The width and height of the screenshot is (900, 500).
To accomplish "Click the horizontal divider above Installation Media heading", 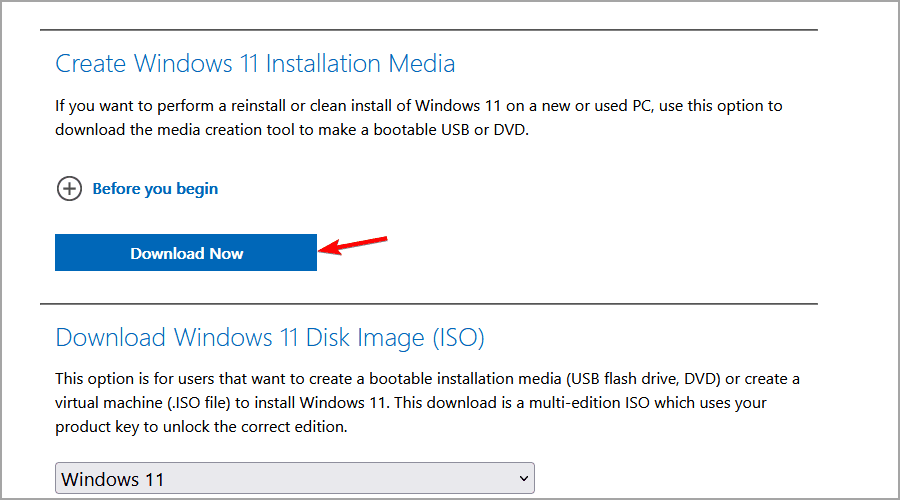I will [x=428, y=30].
